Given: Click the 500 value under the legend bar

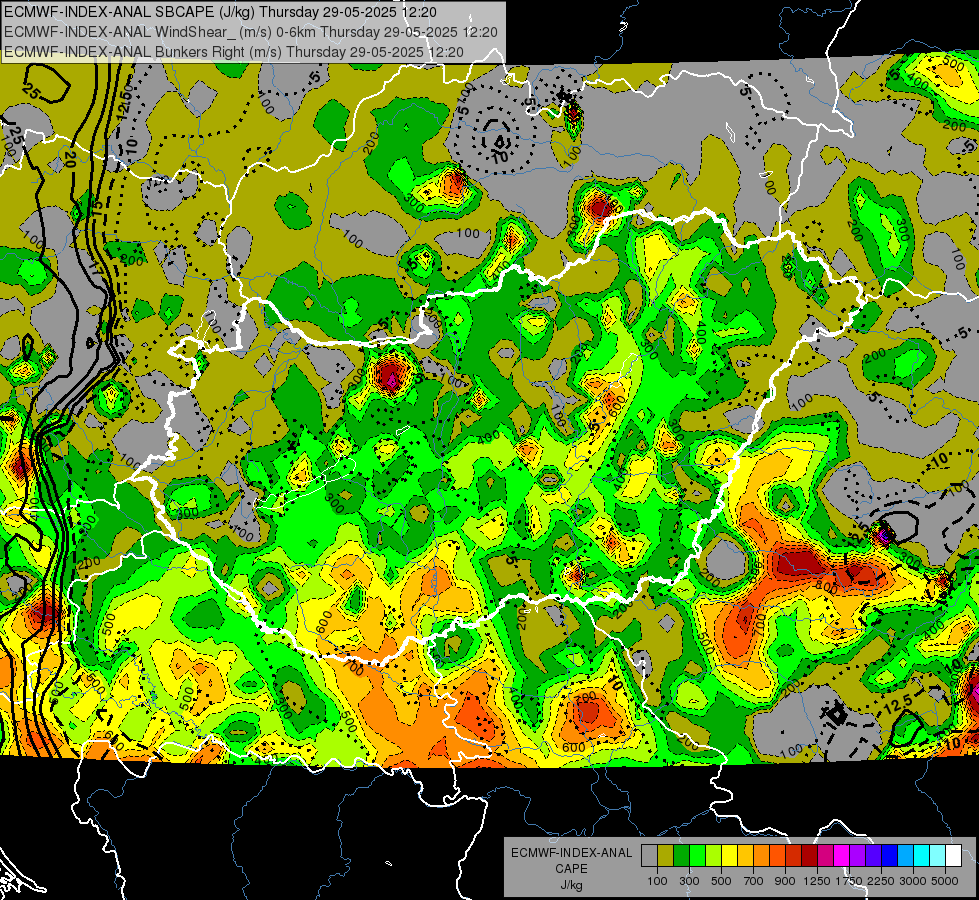Looking at the screenshot, I should coord(721,881).
